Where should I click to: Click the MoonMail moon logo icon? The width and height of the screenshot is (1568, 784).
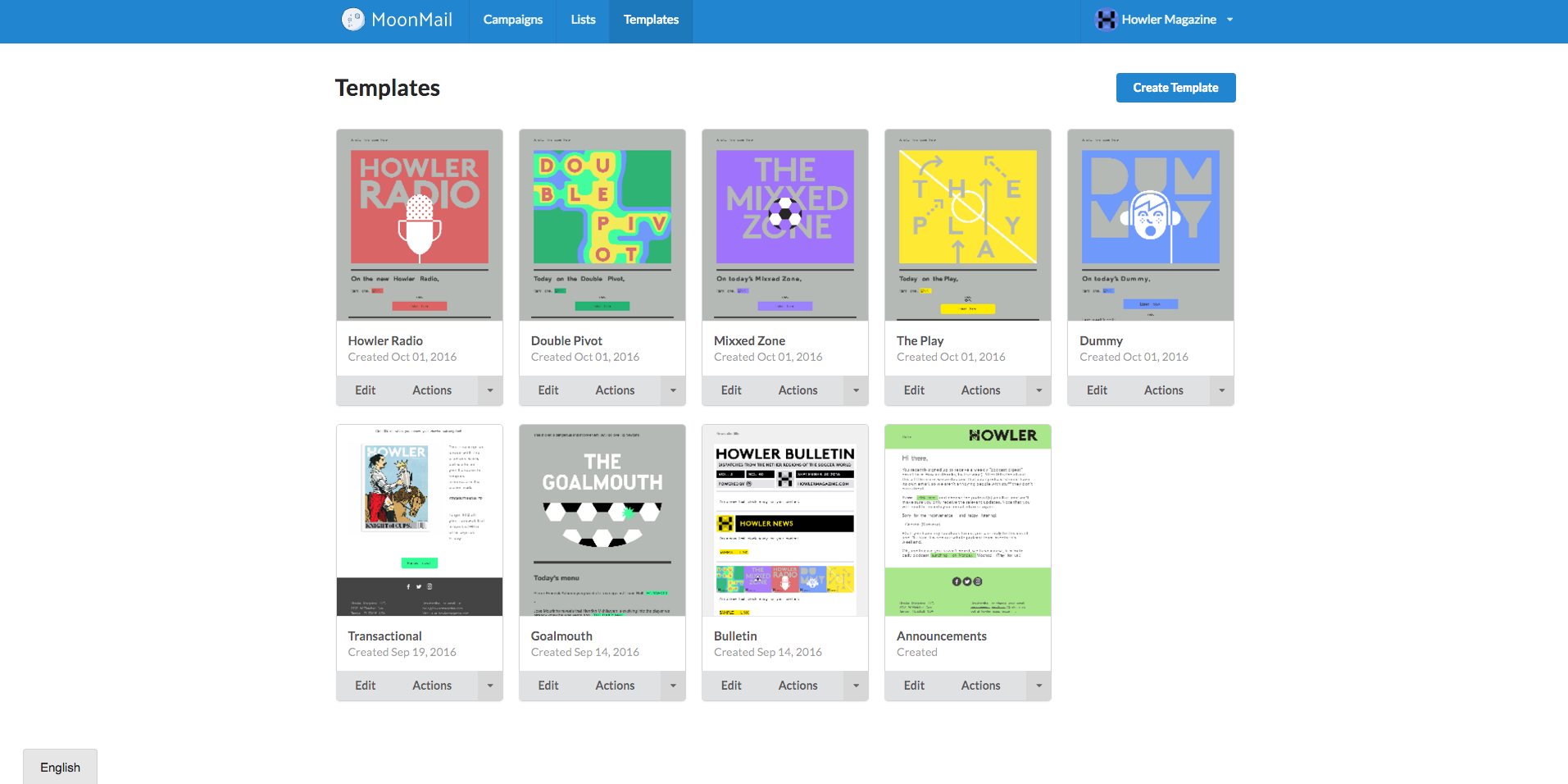(353, 20)
